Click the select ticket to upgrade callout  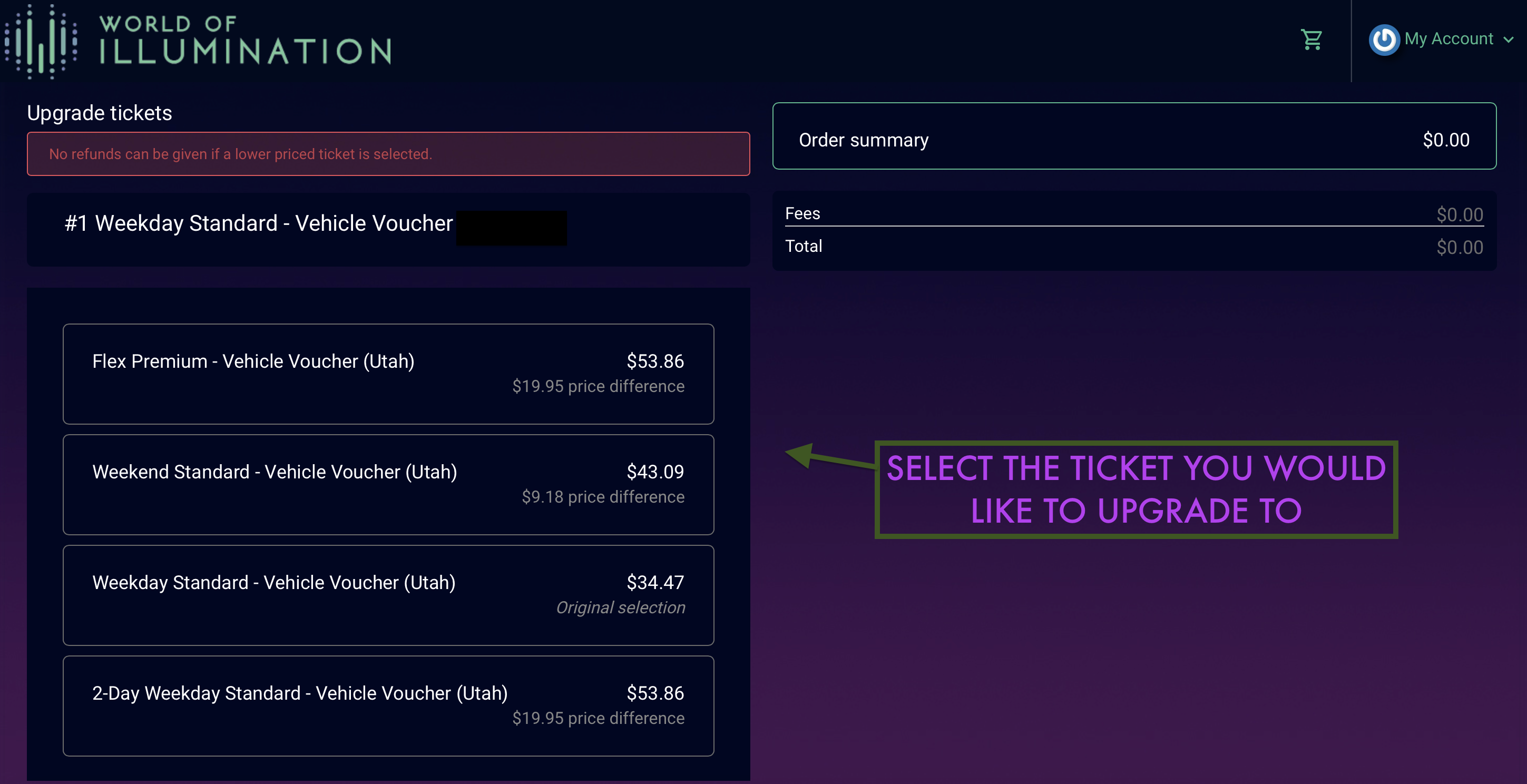click(x=1136, y=489)
